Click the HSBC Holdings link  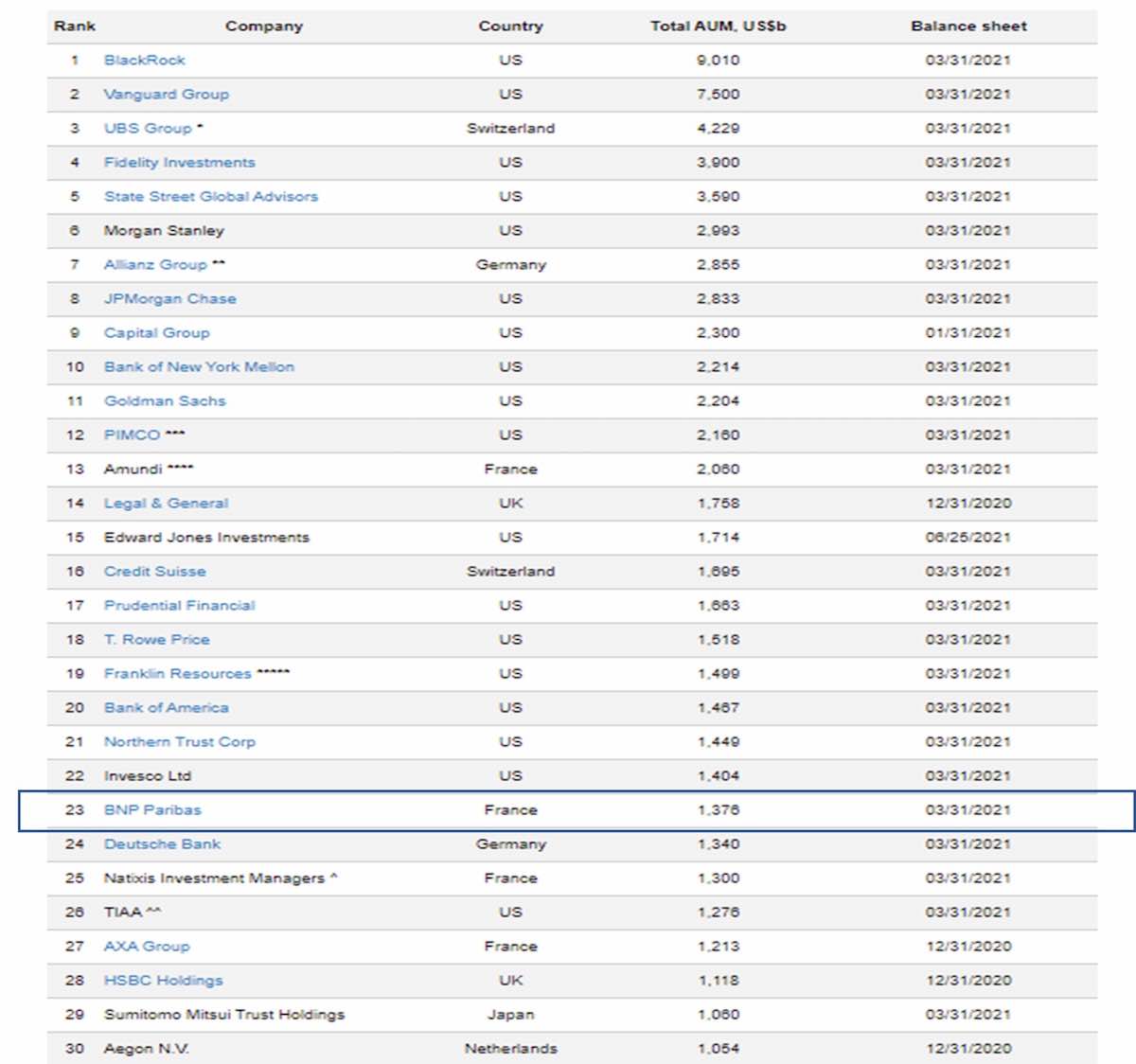tap(164, 980)
